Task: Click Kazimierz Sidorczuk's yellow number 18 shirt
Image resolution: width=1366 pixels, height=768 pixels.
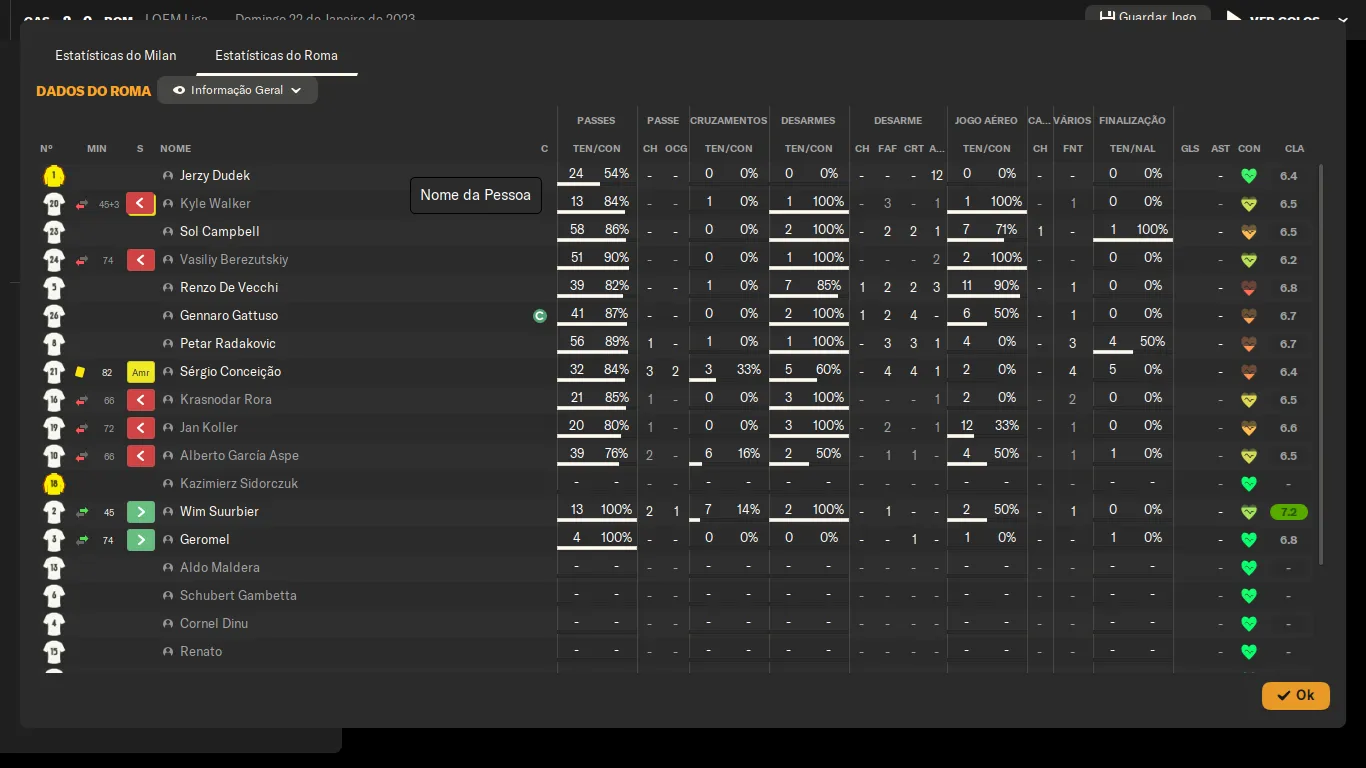Action: tap(54, 485)
